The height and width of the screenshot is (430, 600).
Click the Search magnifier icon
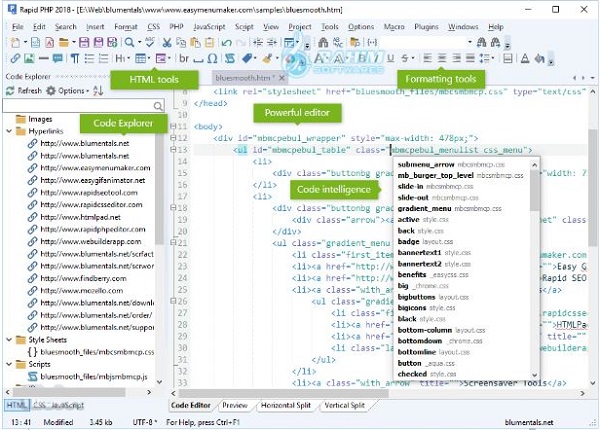click(129, 42)
